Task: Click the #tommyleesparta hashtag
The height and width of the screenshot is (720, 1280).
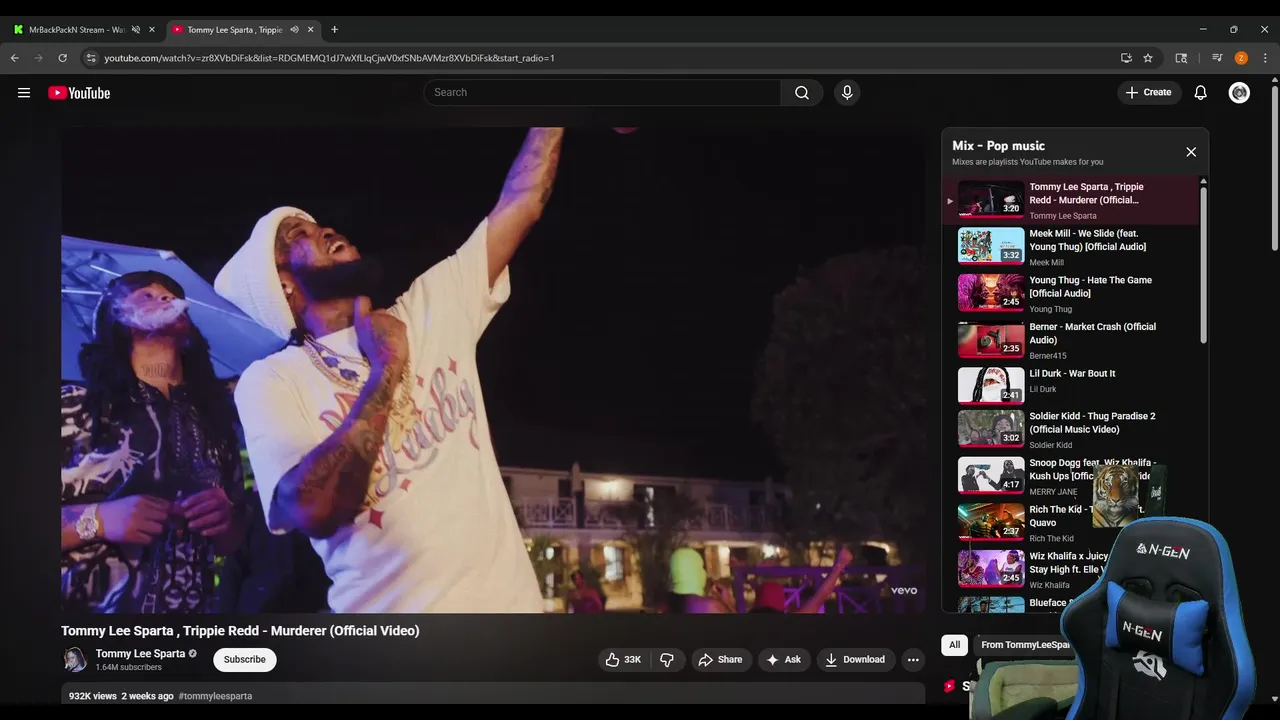Action: tap(215, 696)
